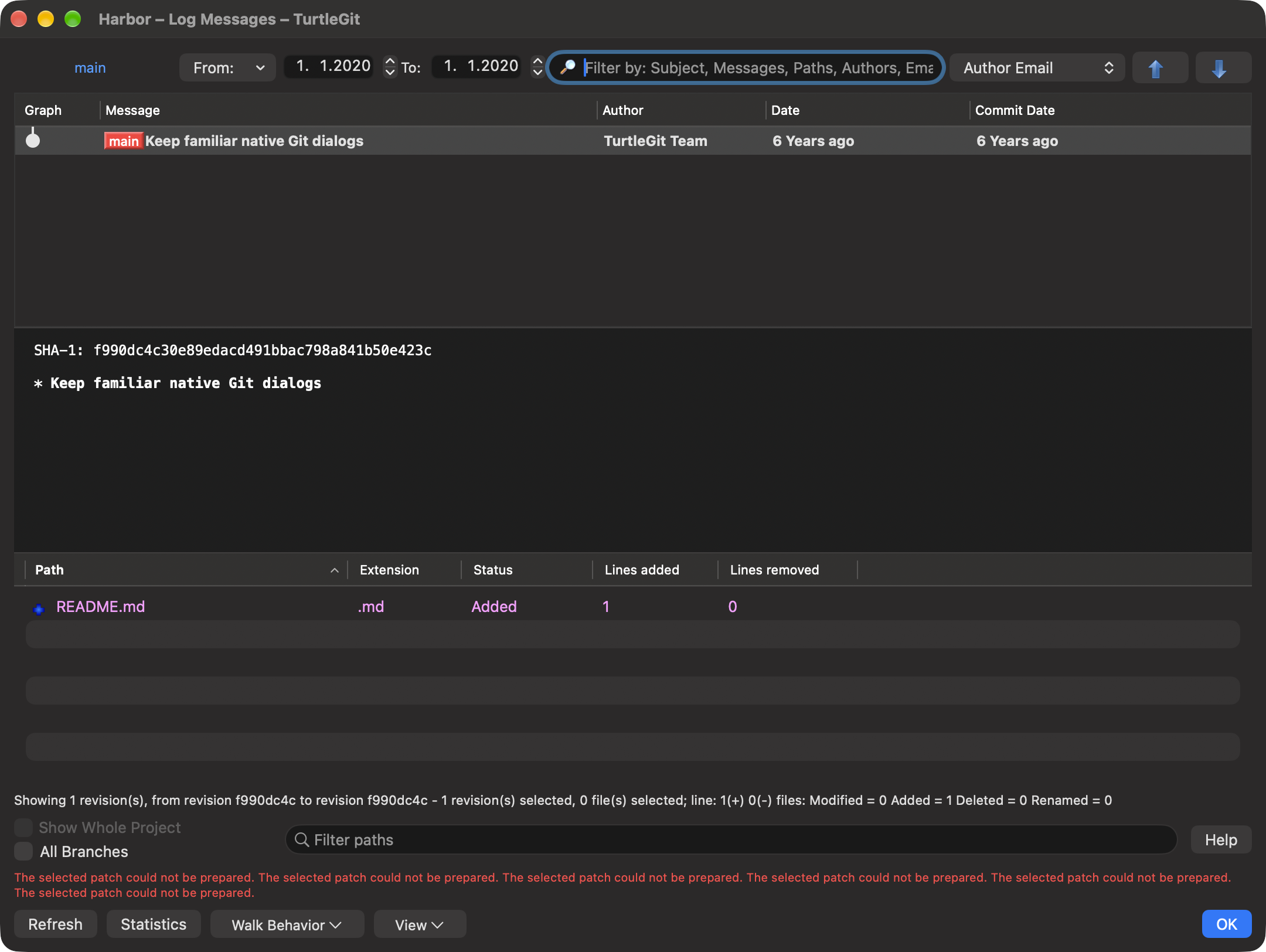The height and width of the screenshot is (952, 1266).
Task: Click the From date stepper arrows
Action: tap(390, 66)
